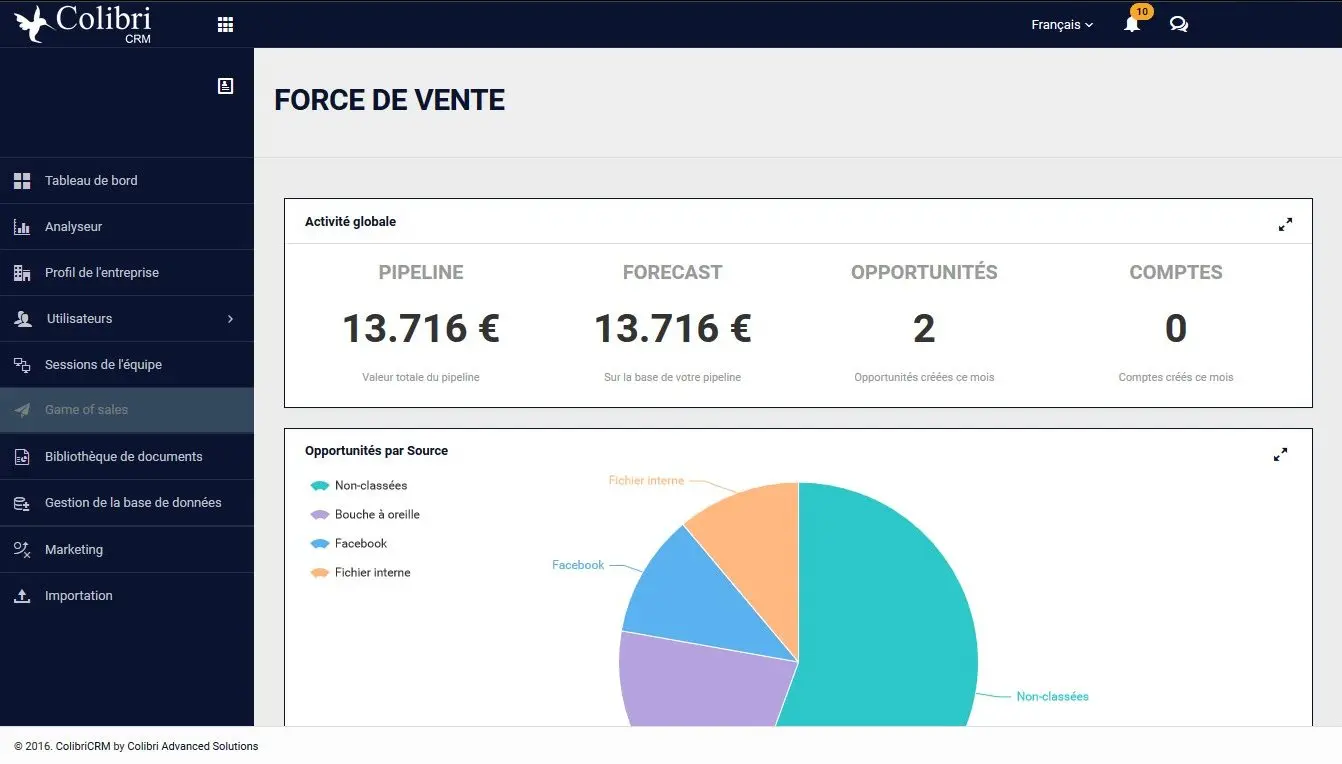This screenshot has height=764, width=1342.
Task: Expand Opportunités par Source panel fullscreen
Action: (1280, 455)
